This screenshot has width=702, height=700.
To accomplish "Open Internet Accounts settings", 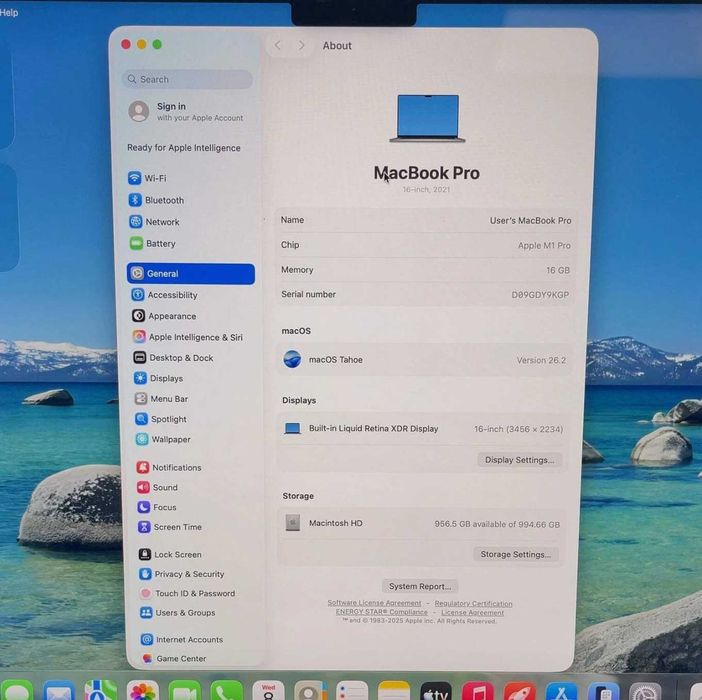I will tap(182, 640).
